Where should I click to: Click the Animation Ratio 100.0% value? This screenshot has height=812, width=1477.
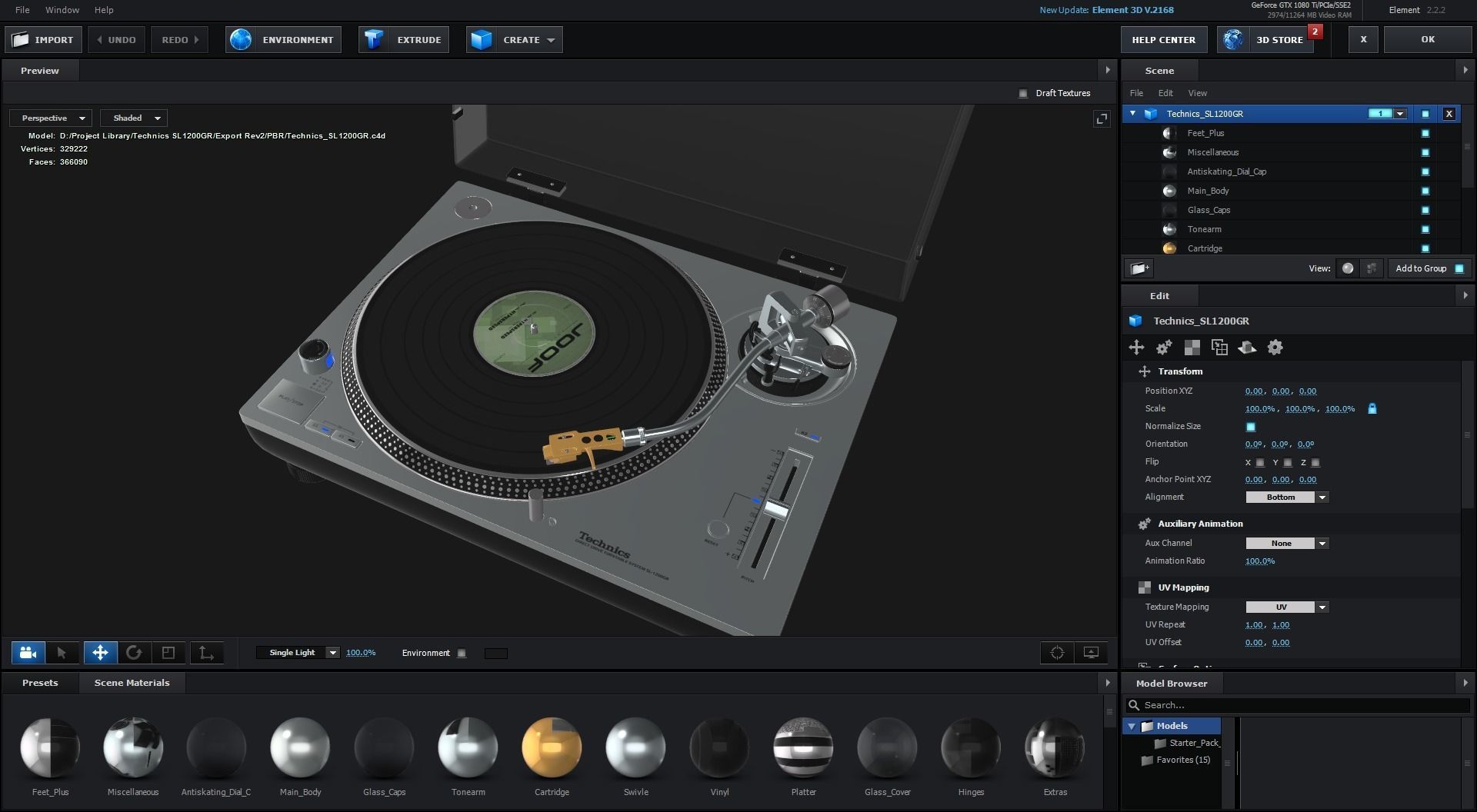coord(1260,561)
